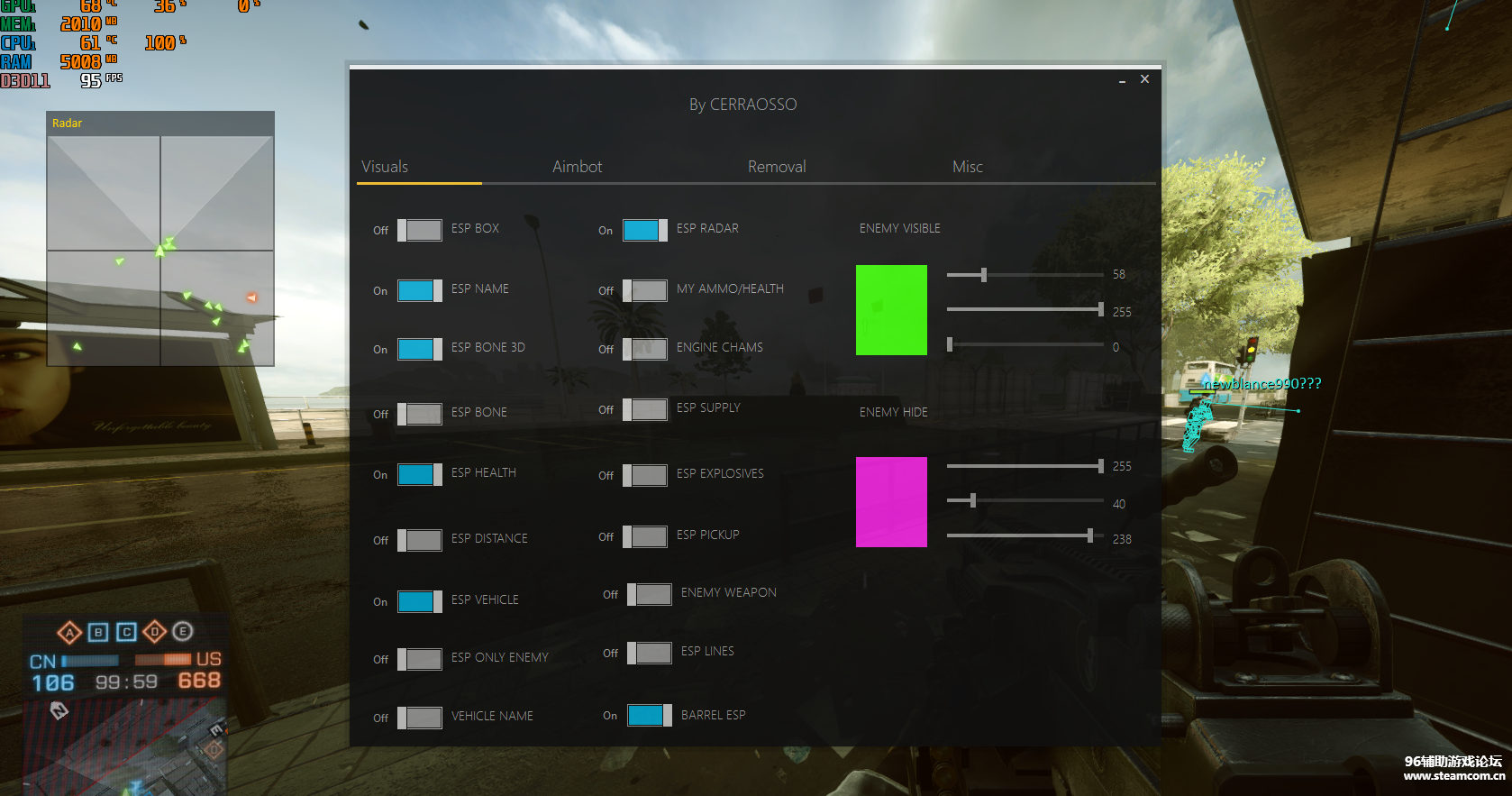Click the green ENEMY VISIBLE color swatch

891,310
